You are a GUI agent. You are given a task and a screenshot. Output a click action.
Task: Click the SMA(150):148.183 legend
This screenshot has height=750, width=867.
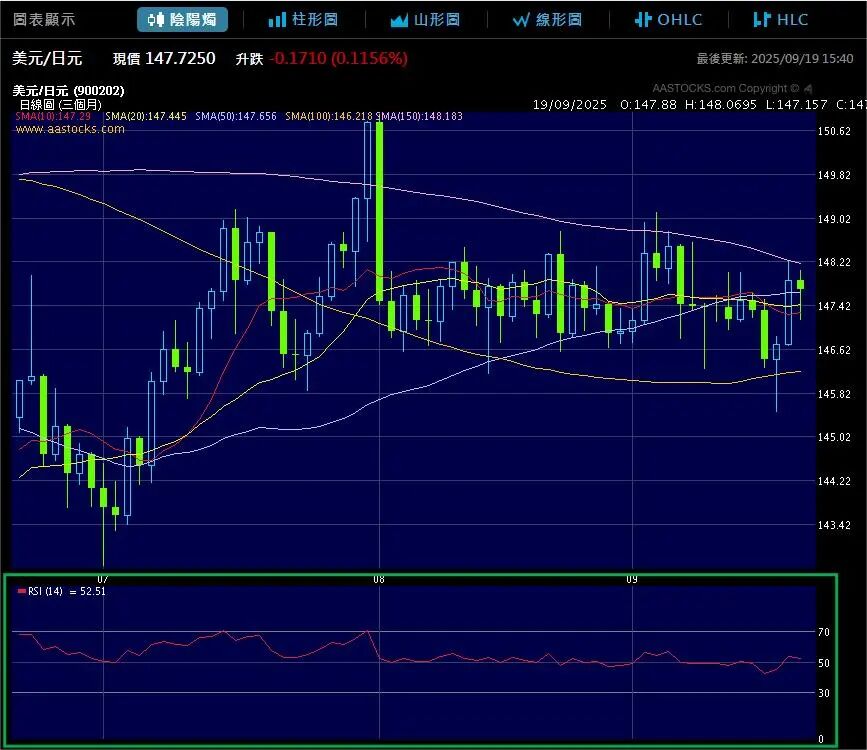(419, 116)
